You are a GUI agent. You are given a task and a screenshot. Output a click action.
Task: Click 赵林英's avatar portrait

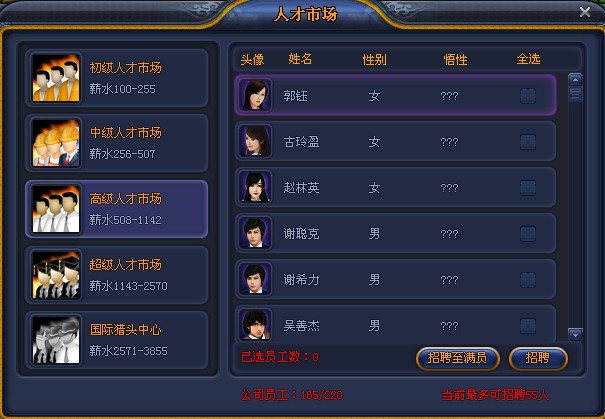pyautogui.click(x=255, y=187)
